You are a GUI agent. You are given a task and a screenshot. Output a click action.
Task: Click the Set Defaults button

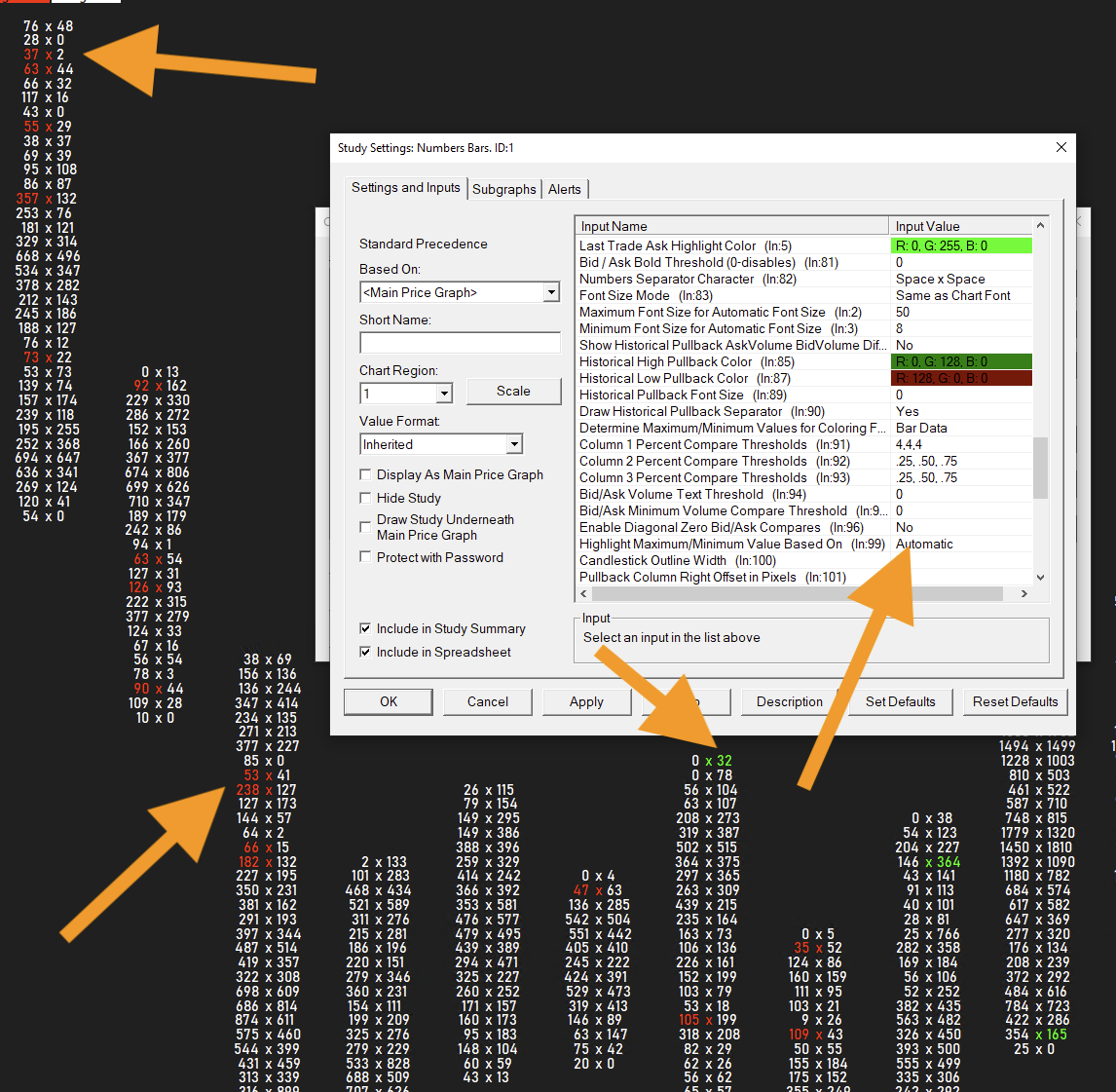(x=901, y=702)
